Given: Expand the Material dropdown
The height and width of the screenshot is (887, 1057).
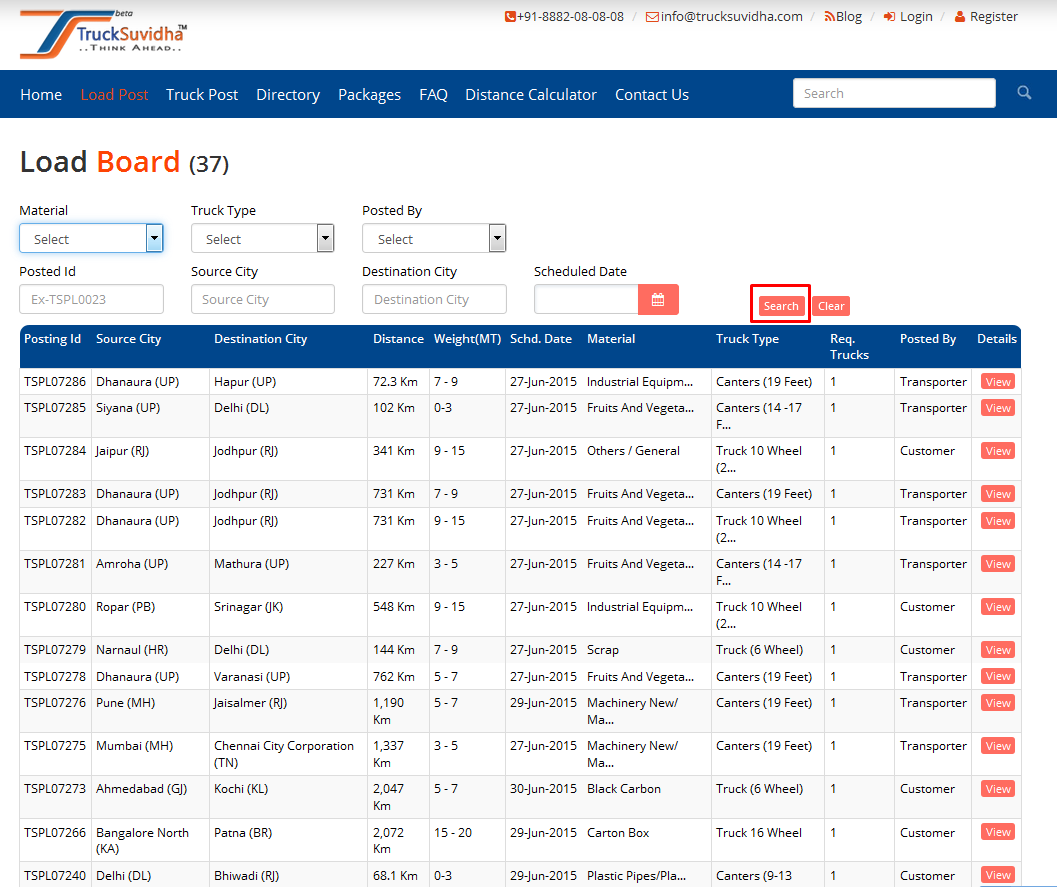Looking at the screenshot, I should (x=91, y=239).
